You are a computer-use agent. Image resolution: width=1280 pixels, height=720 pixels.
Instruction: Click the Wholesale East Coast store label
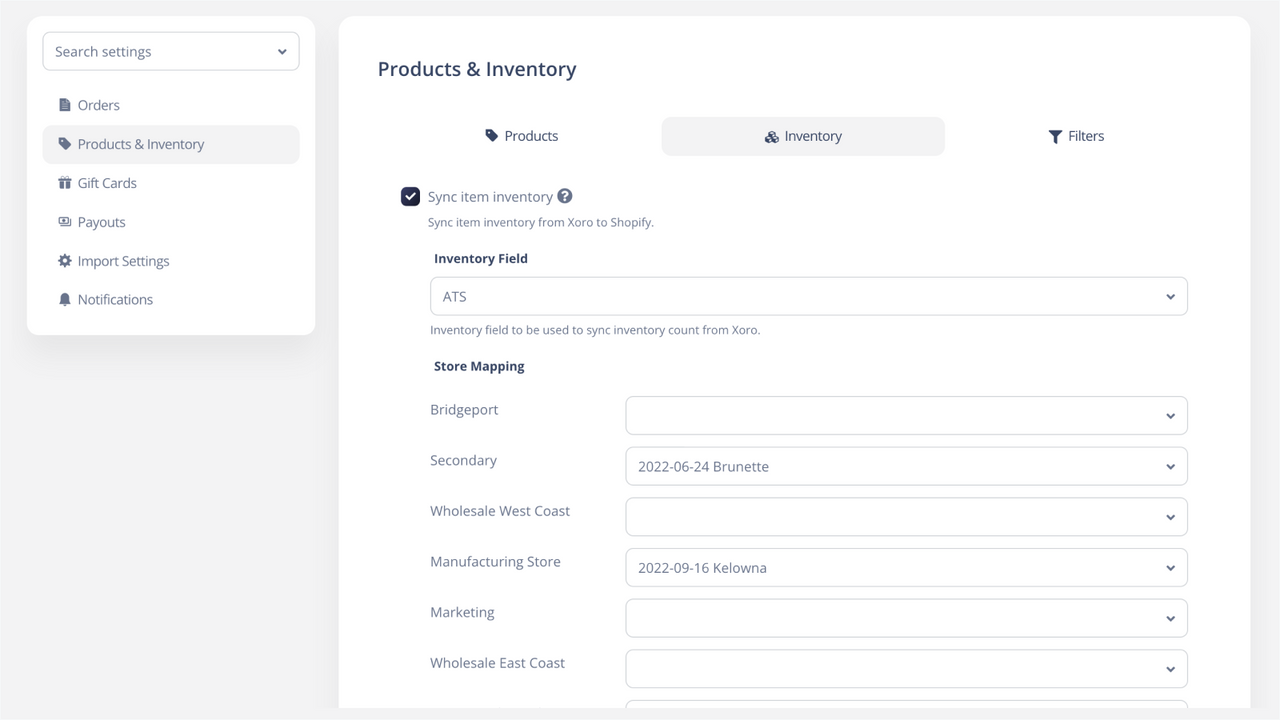(x=498, y=663)
